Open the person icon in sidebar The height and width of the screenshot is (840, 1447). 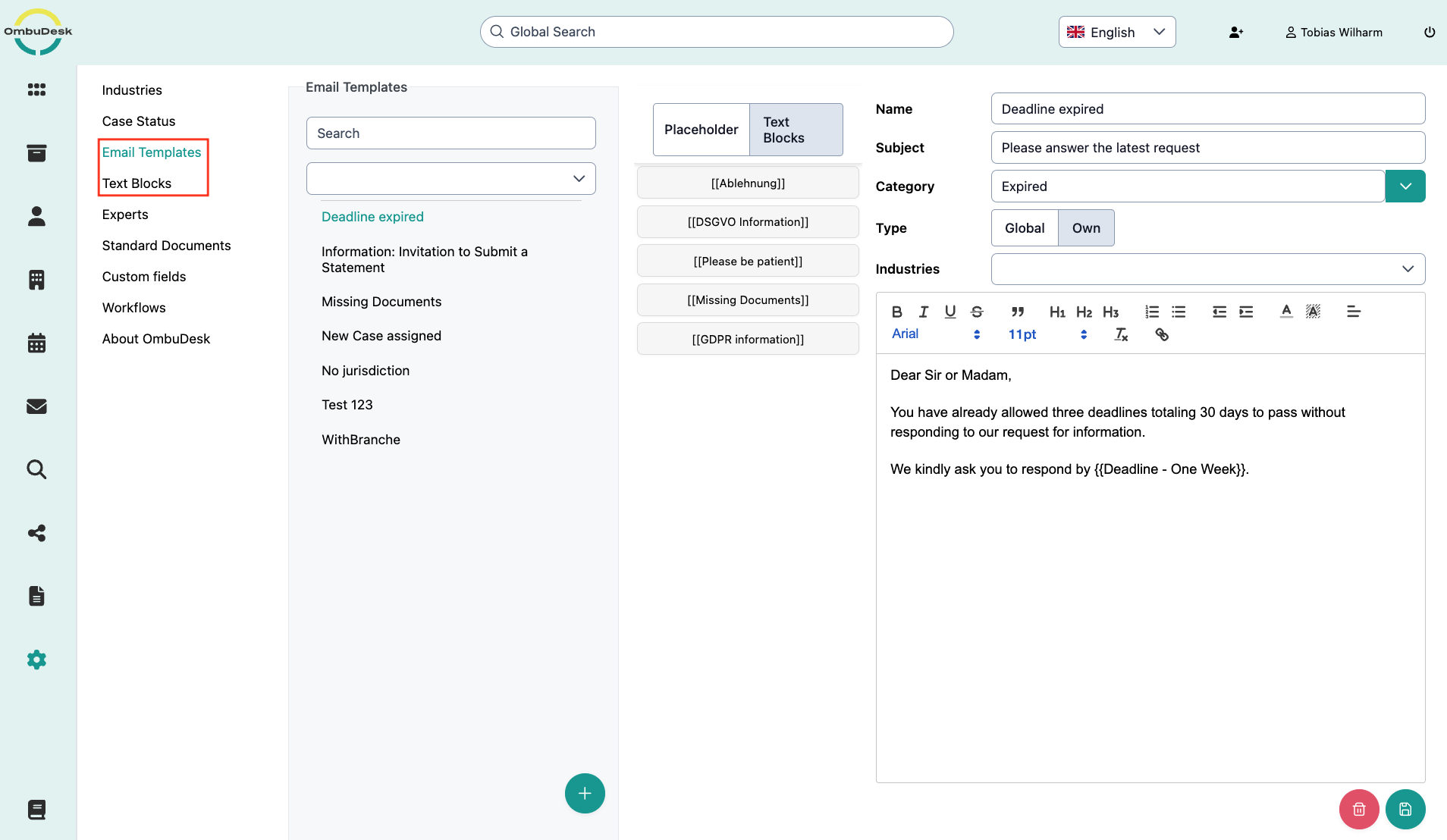36,216
